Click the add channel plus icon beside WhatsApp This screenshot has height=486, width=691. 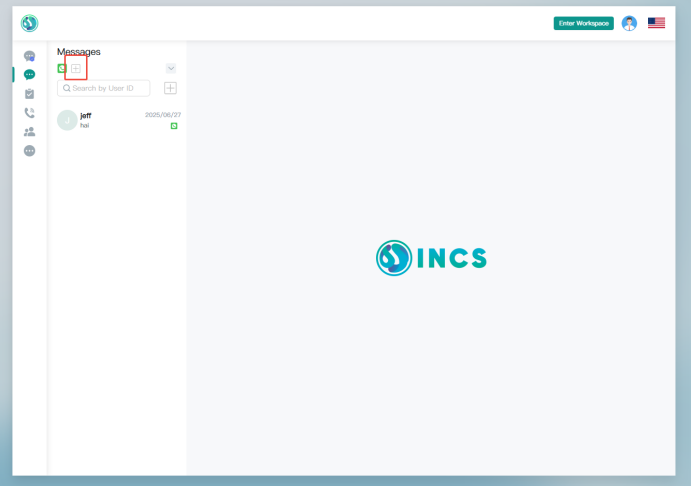coord(76,68)
